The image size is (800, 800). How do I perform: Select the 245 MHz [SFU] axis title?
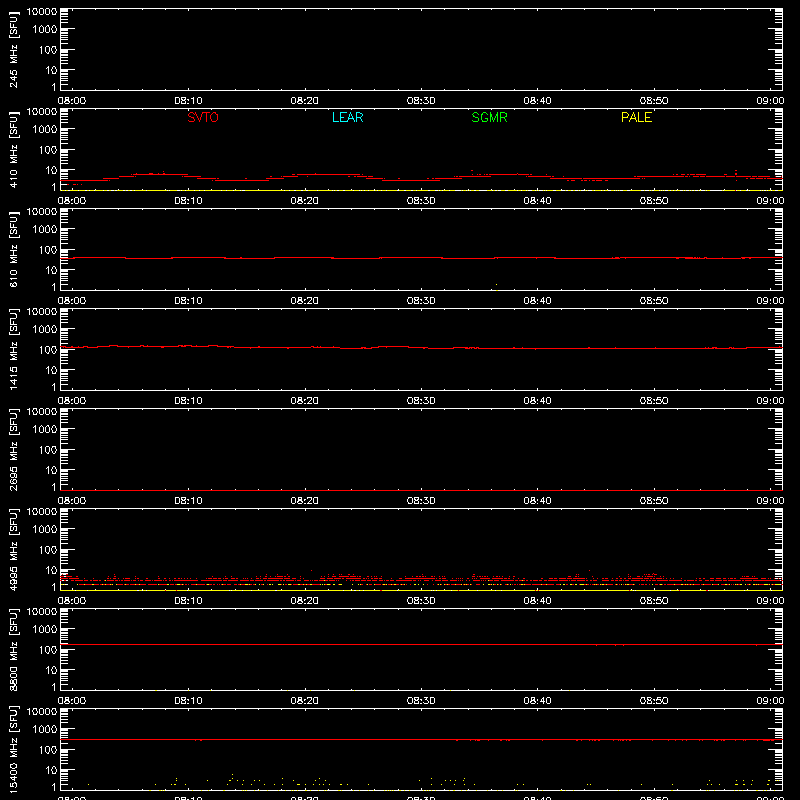(x=13, y=49)
